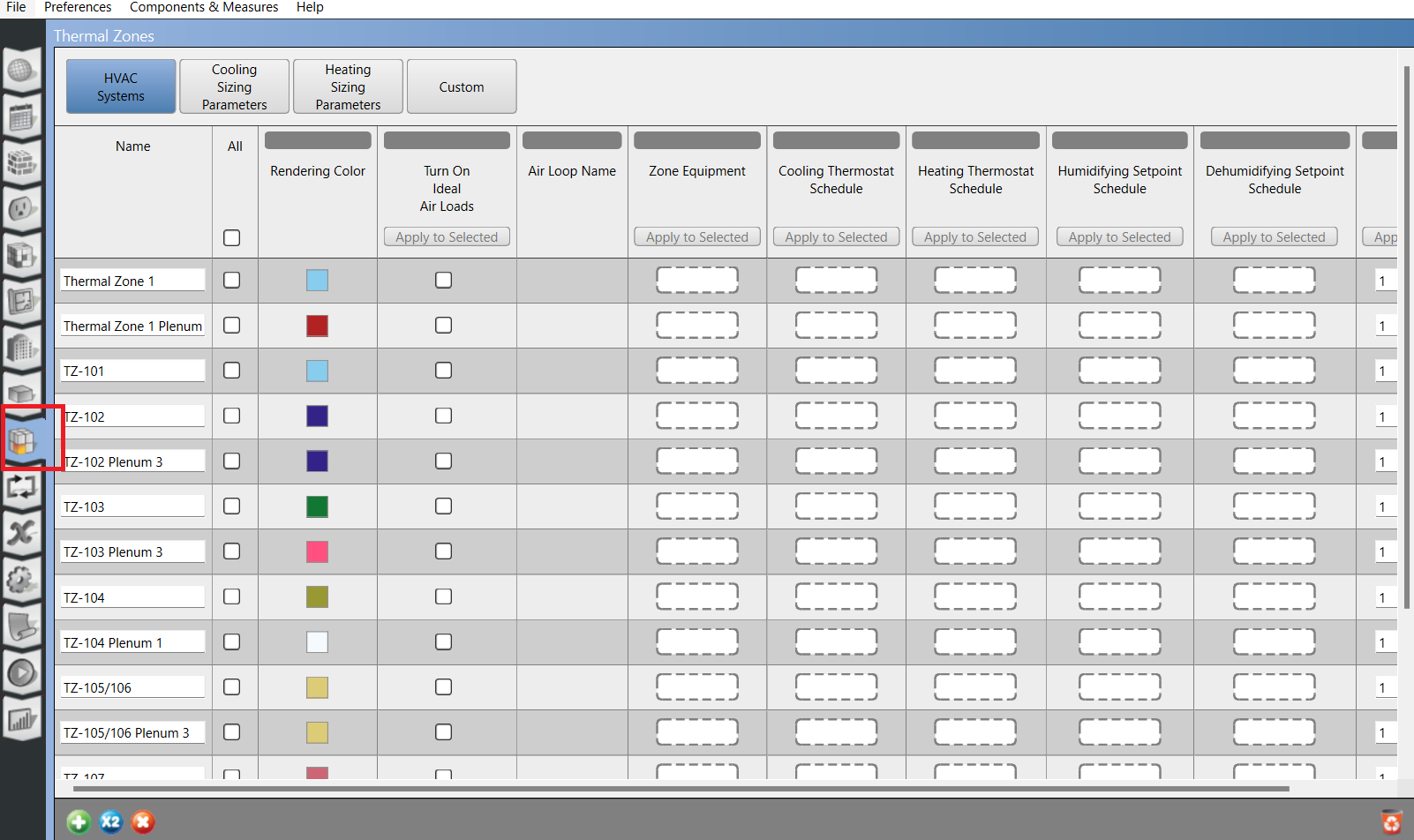1414x840 pixels.
Task: Duplicate the selected zone with x2 button
Action: click(110, 822)
